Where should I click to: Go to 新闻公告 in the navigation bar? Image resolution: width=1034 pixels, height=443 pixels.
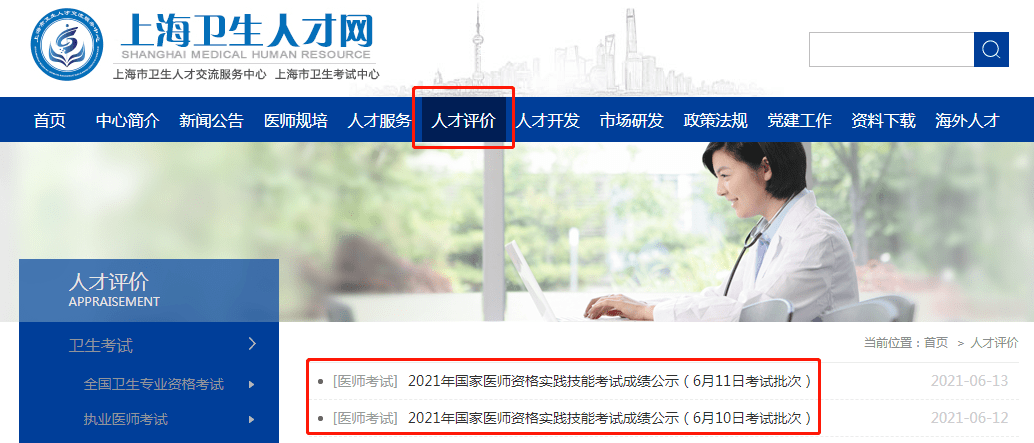coord(211,121)
